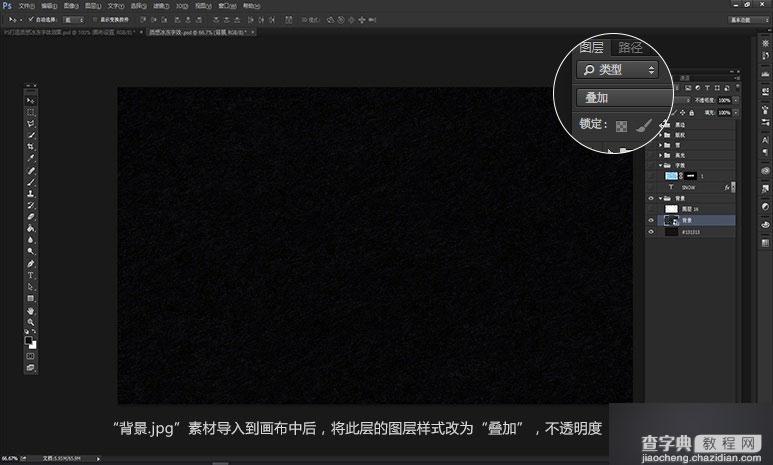Screen dimensions: 773x465
Task: Open the 帮助 menu
Action: click(x=250, y=5)
